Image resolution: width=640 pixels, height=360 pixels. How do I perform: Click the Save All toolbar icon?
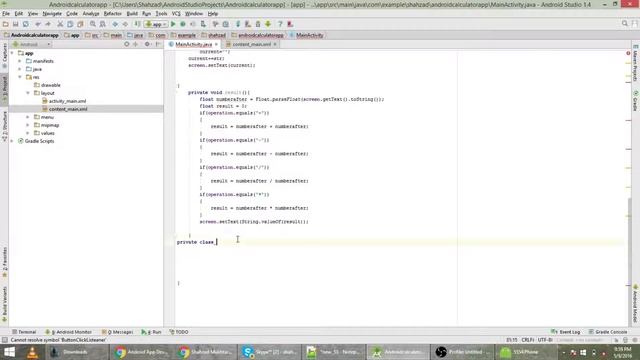(16, 24)
